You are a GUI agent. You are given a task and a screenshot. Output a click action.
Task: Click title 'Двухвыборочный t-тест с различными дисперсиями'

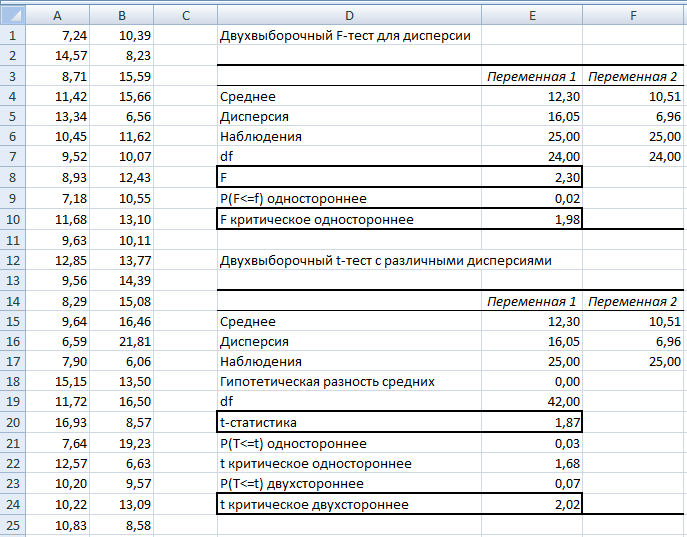[386, 261]
